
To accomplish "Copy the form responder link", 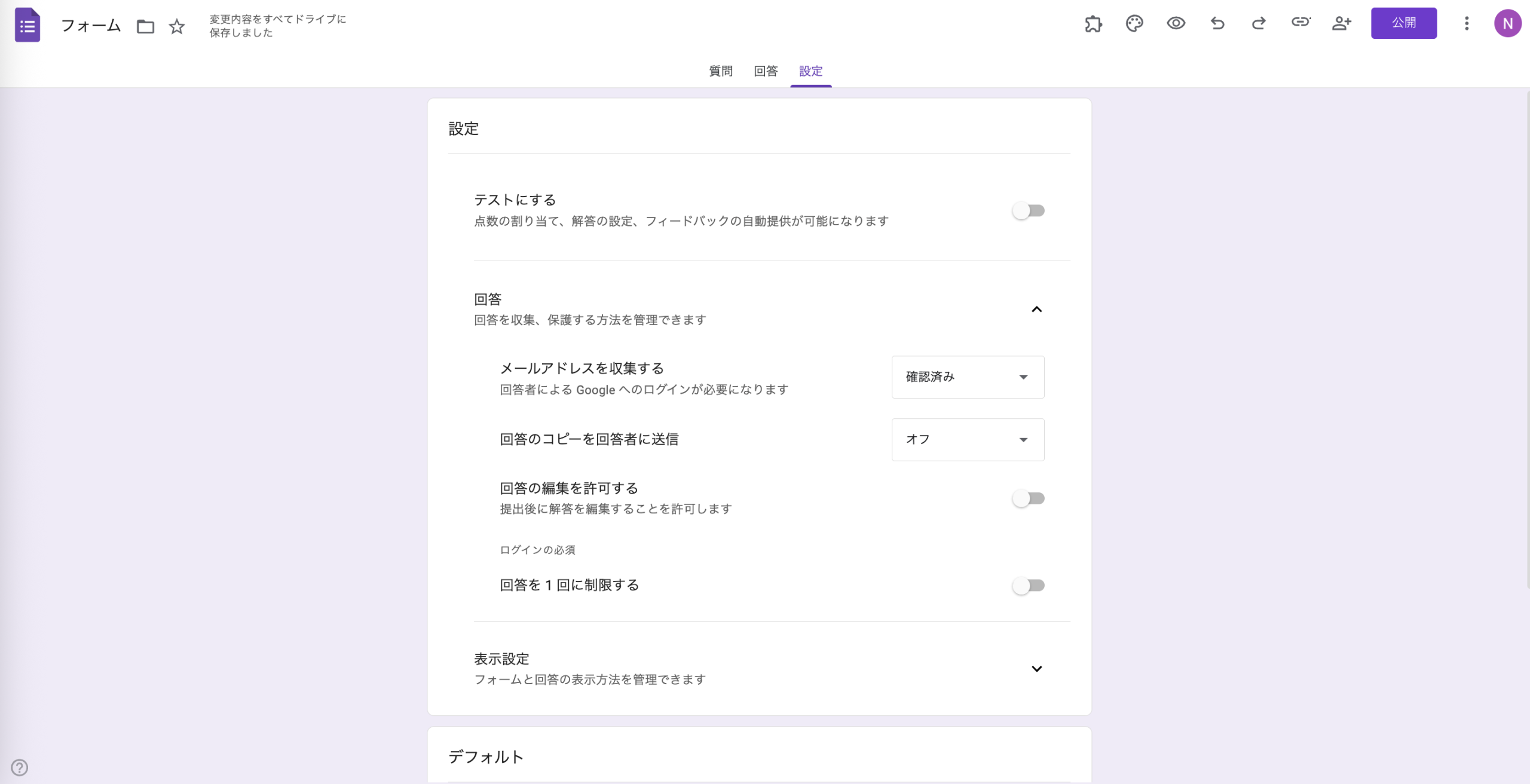I will 1300,23.
